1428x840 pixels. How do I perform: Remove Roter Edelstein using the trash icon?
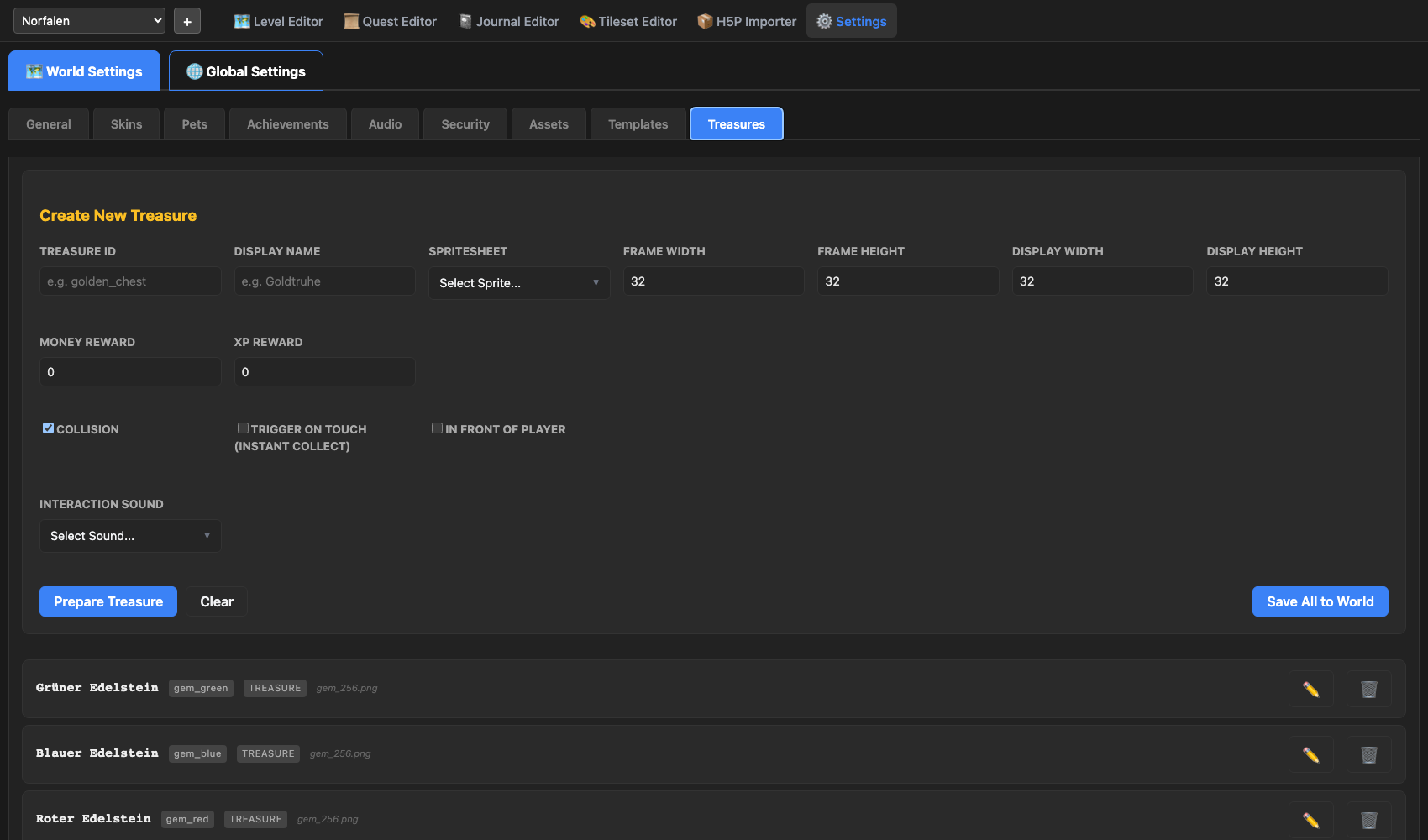click(1368, 820)
